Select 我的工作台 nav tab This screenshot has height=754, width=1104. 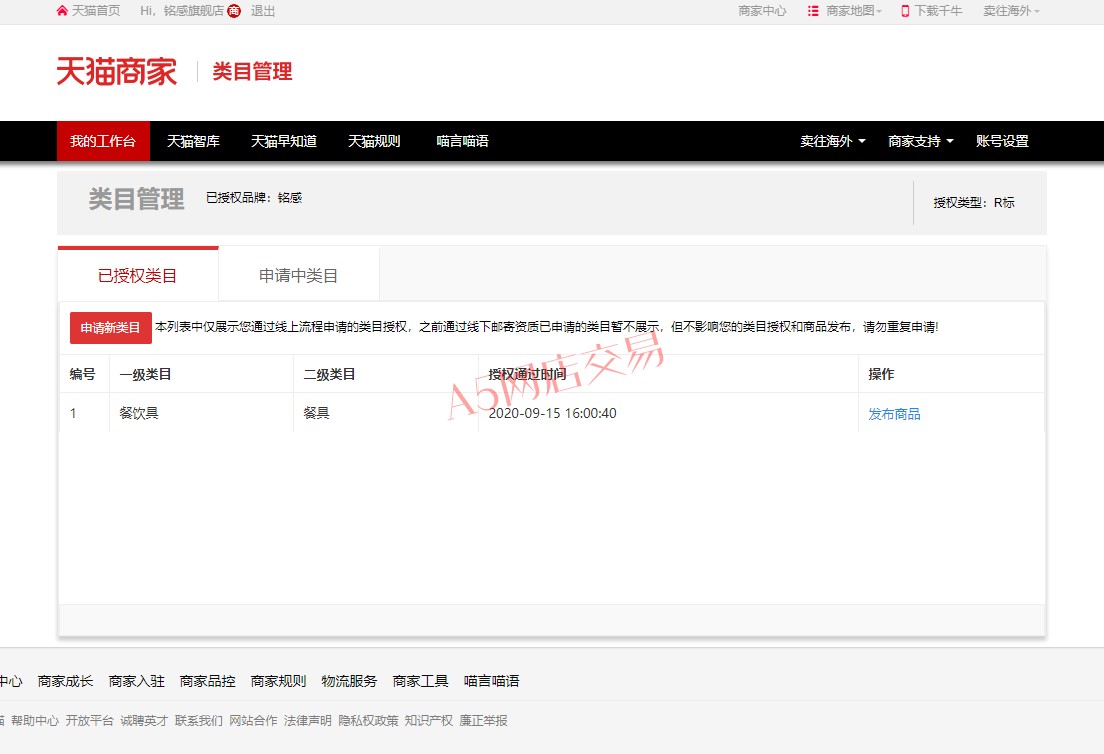[103, 141]
